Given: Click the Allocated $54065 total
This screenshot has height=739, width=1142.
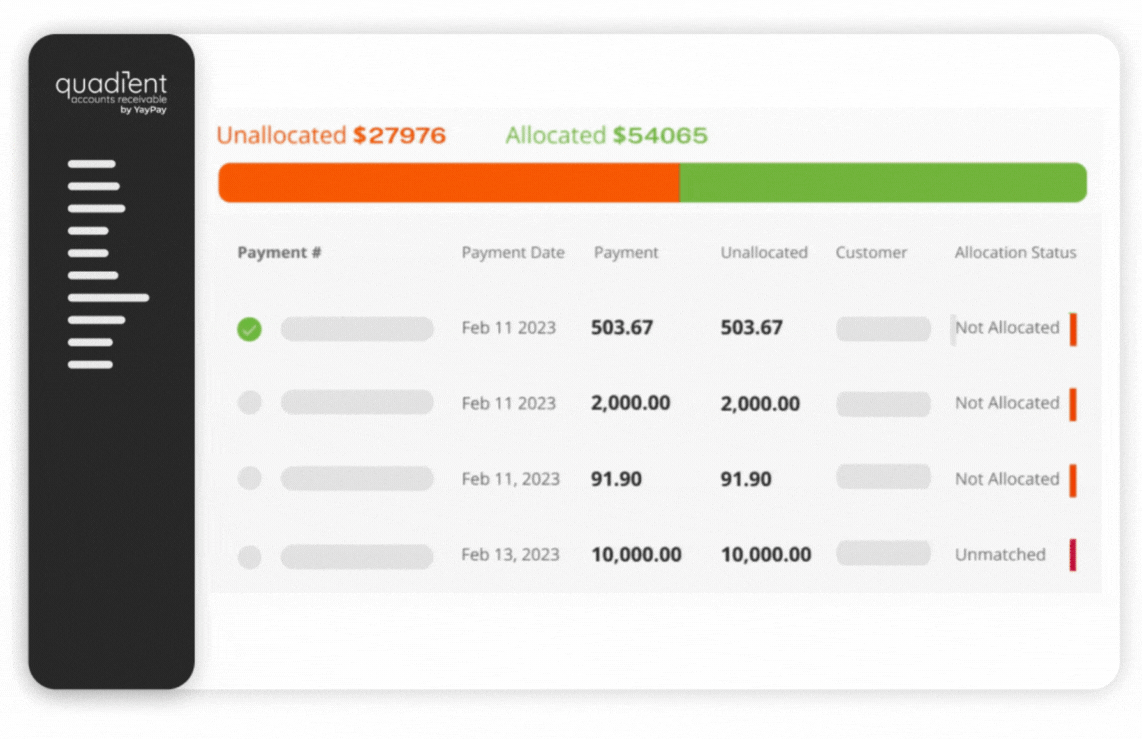Looking at the screenshot, I should tap(606, 136).
